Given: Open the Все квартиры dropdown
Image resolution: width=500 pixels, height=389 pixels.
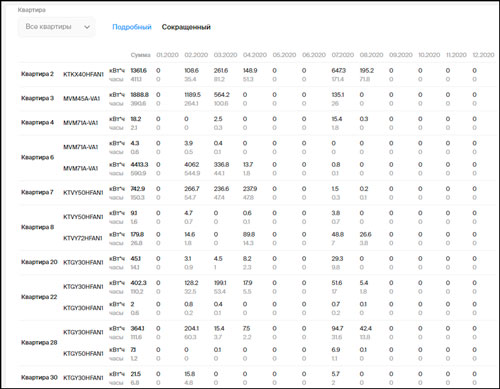Looking at the screenshot, I should click(56, 27).
